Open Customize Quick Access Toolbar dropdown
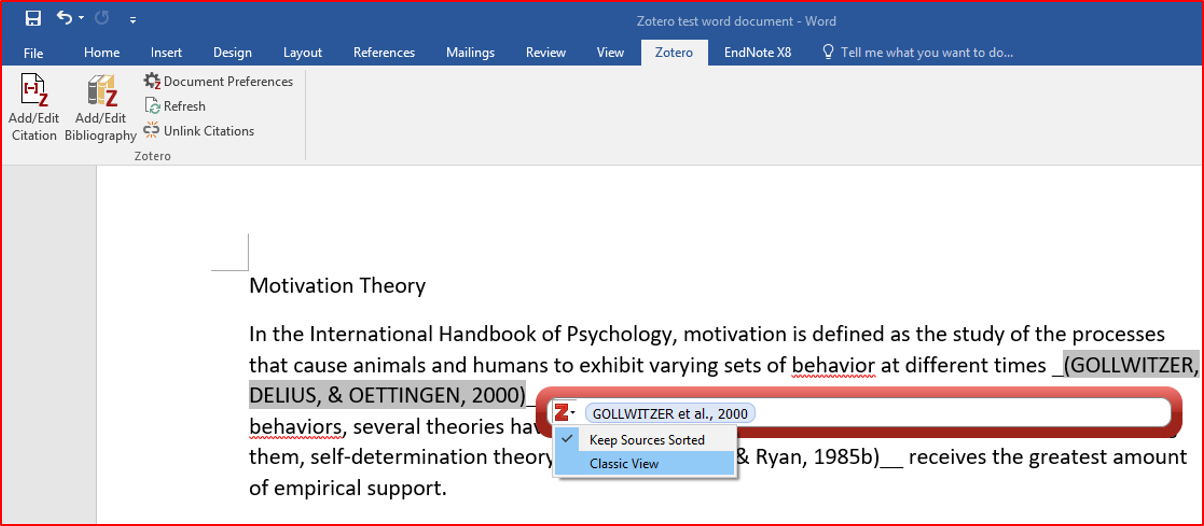Viewport: 1204px width, 526px height. (133, 19)
